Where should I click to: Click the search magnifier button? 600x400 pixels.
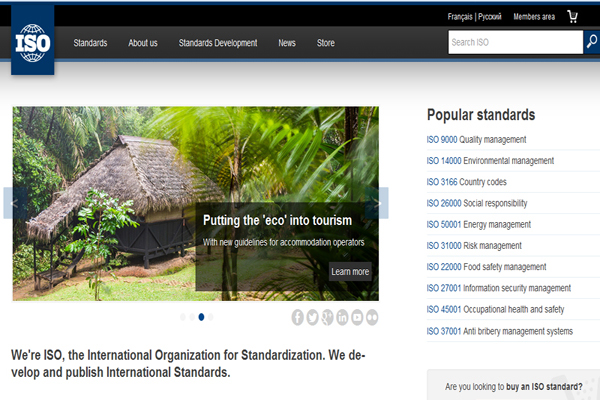click(x=591, y=42)
